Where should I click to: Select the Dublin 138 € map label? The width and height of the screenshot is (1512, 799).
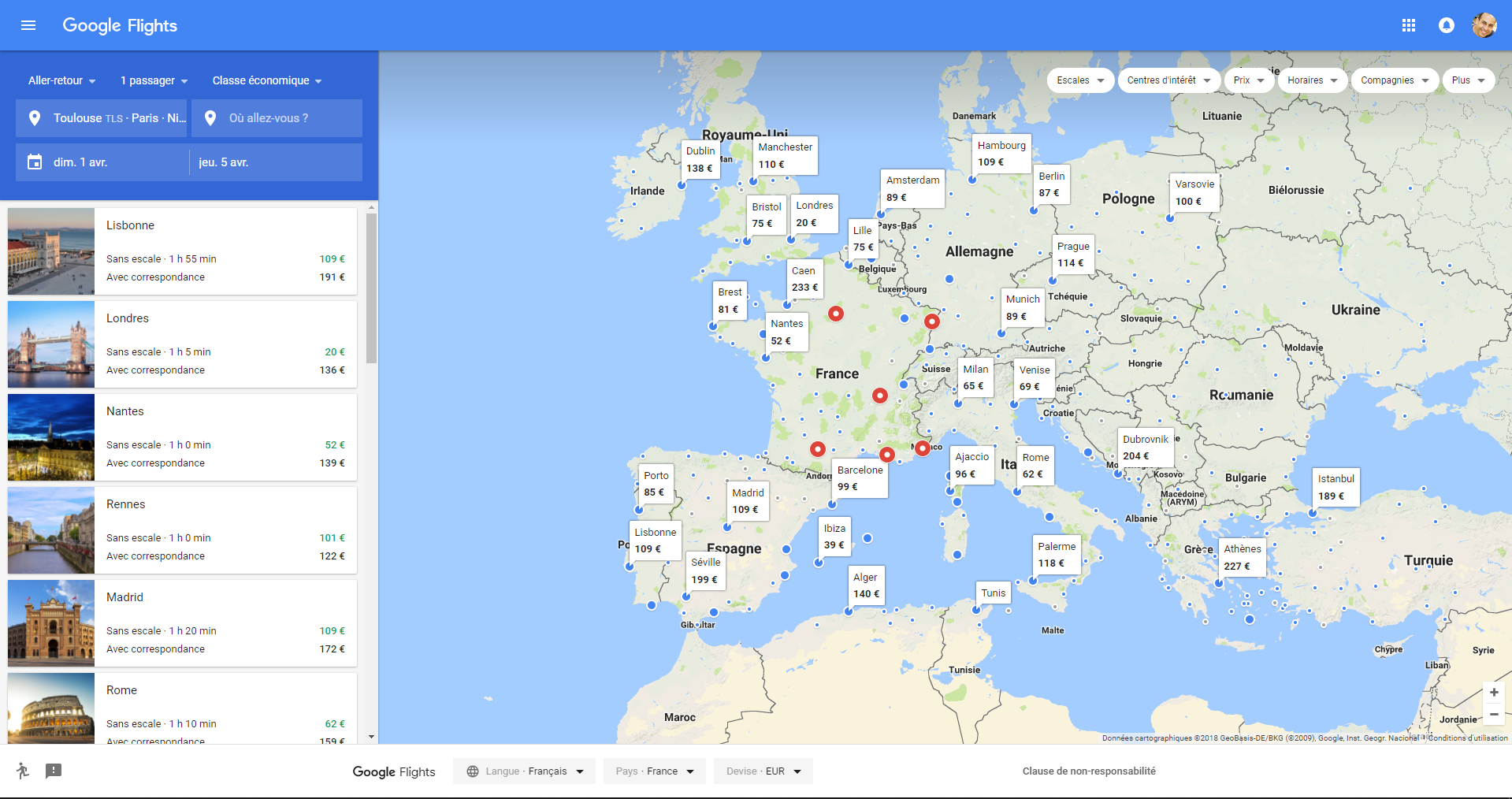(700, 160)
